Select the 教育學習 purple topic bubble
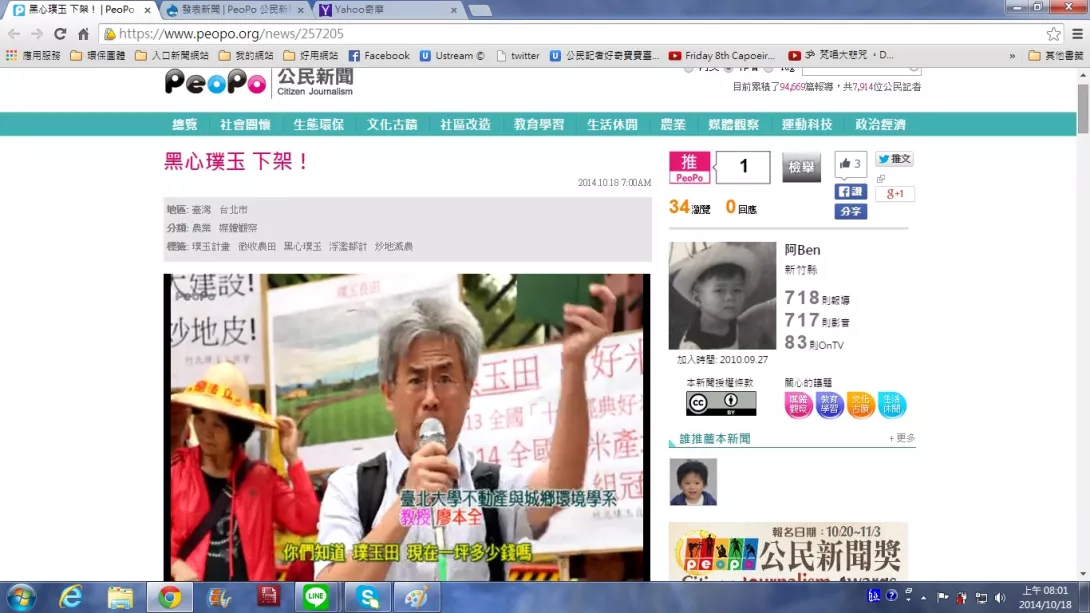Image resolution: width=1090 pixels, height=613 pixels. click(830, 405)
